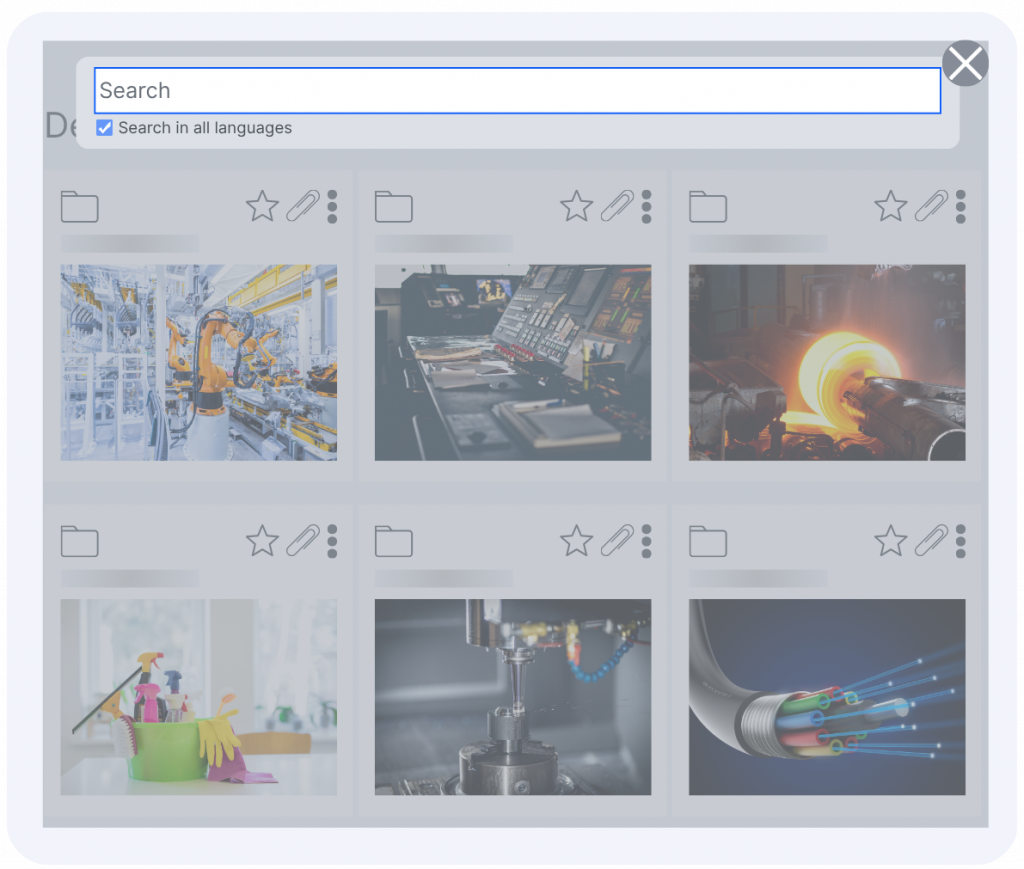Star the fiber optic cable card

pyautogui.click(x=890, y=541)
